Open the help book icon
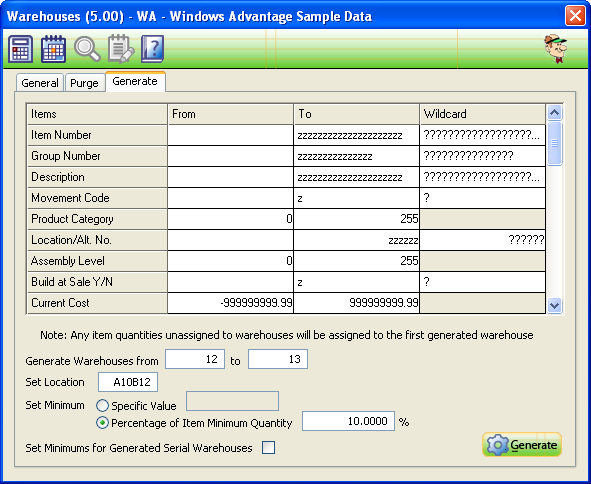This screenshot has width=591, height=484. click(x=153, y=49)
